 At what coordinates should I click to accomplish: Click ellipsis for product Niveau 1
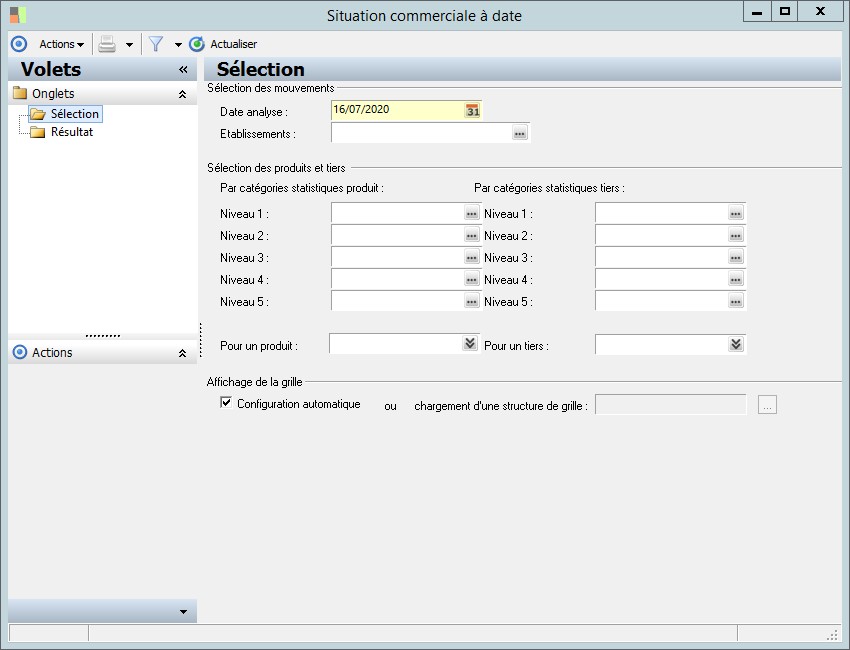pos(471,214)
